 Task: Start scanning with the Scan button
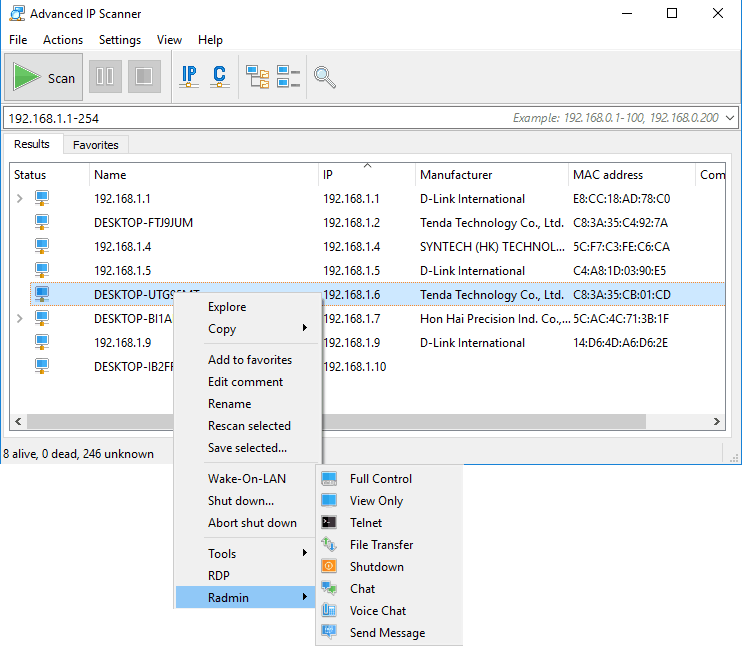44,77
